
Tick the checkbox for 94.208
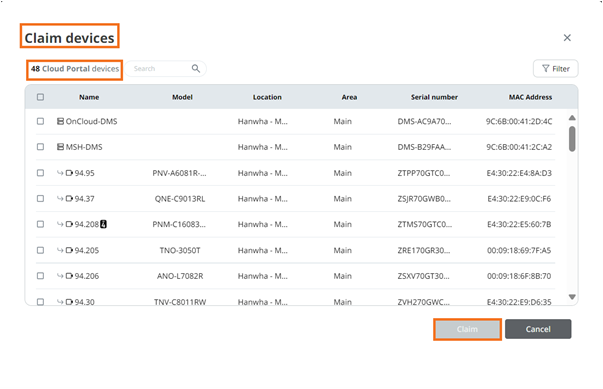pyautogui.click(x=40, y=224)
